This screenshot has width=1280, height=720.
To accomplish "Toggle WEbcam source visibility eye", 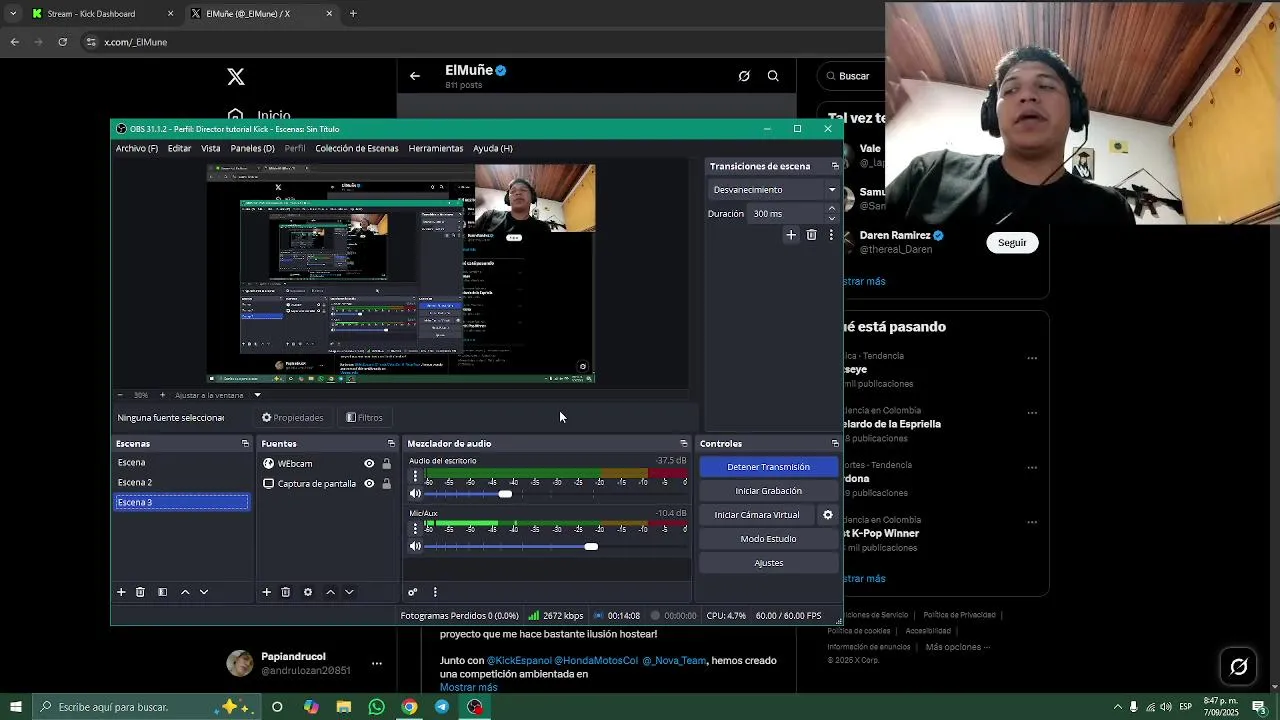I will (369, 464).
